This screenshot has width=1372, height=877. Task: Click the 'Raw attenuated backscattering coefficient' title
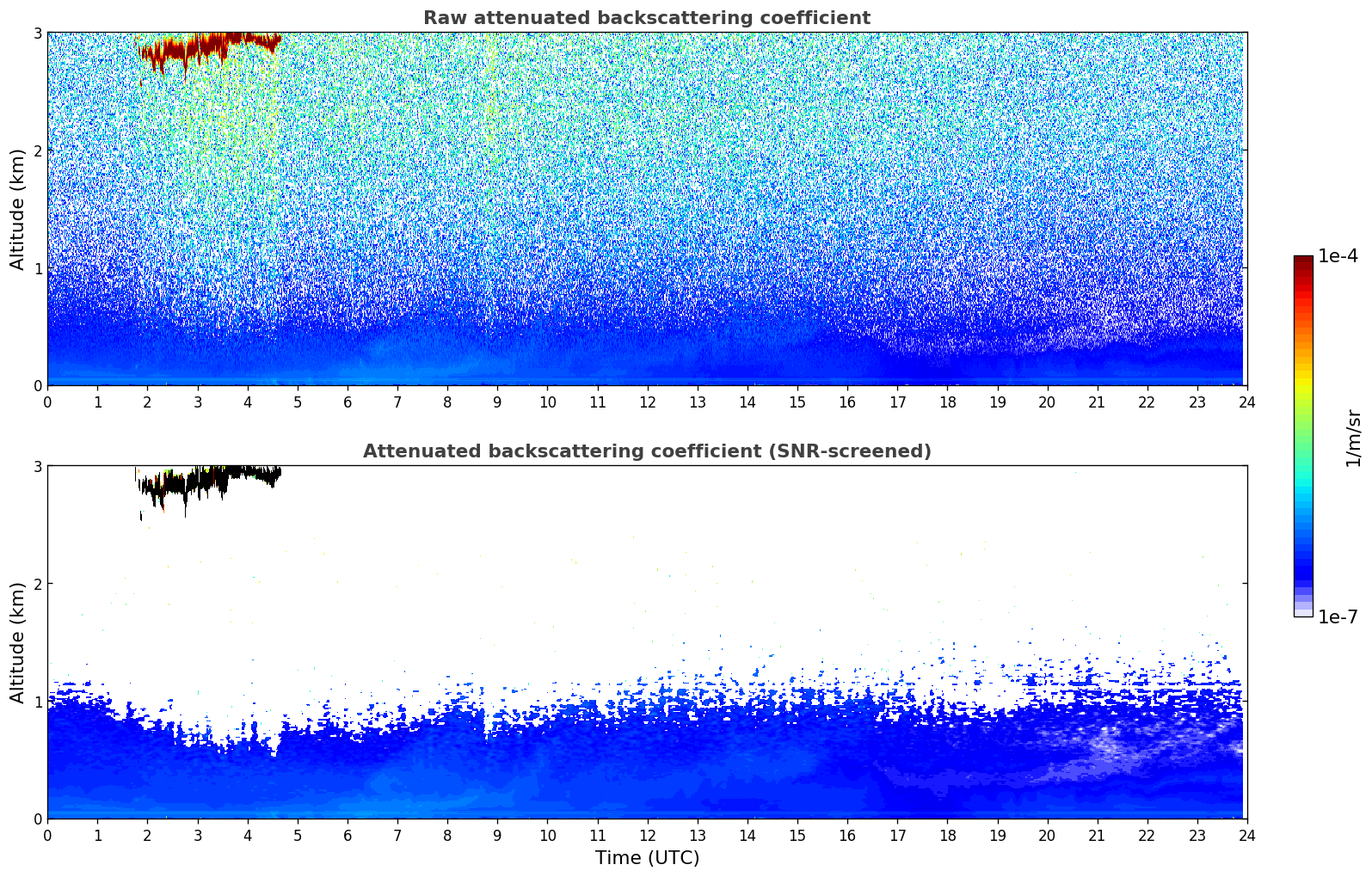[x=647, y=18]
